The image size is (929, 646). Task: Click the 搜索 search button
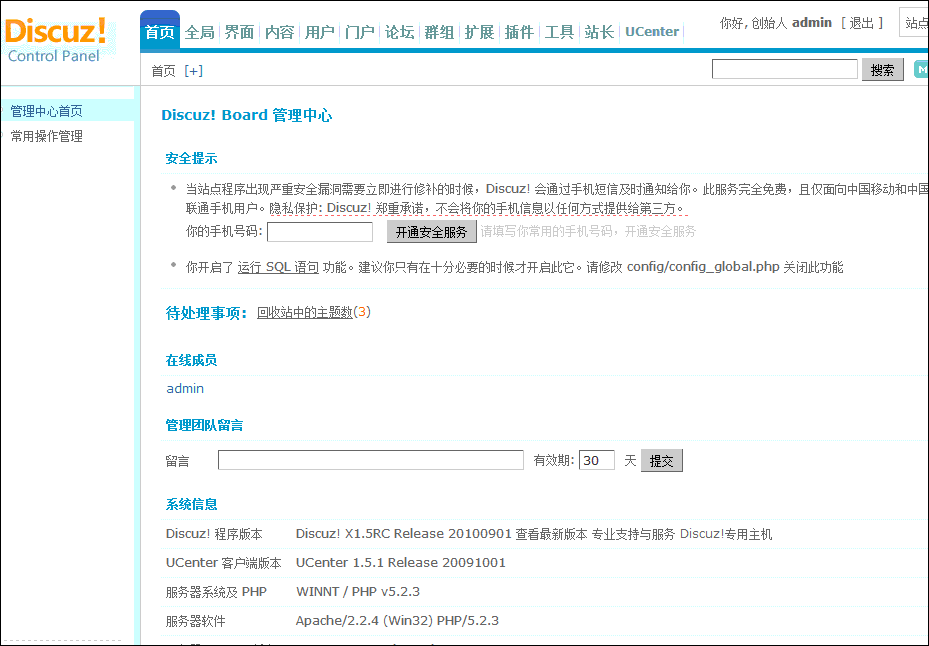[882, 70]
